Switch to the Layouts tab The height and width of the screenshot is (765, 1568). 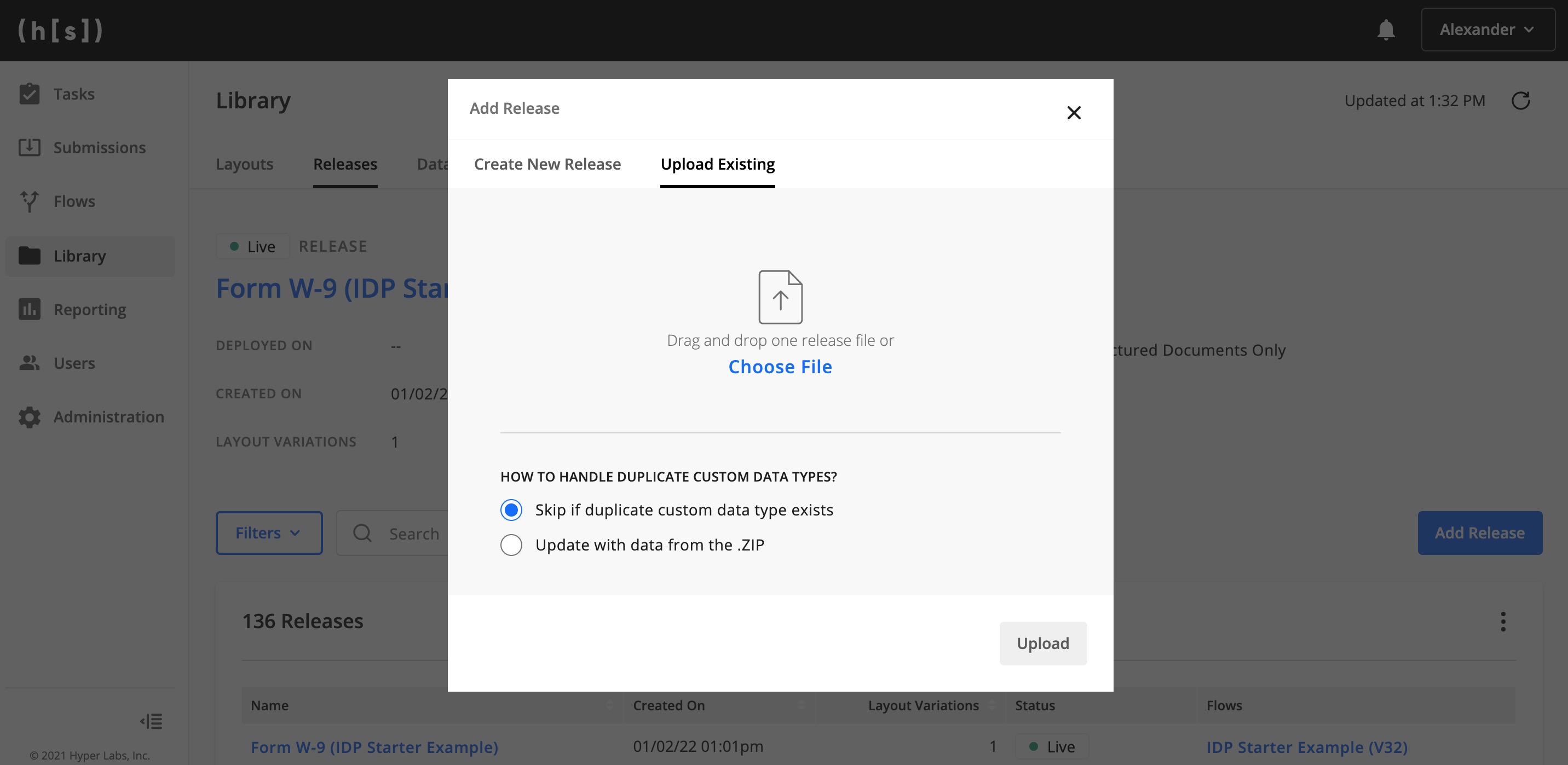(x=245, y=164)
